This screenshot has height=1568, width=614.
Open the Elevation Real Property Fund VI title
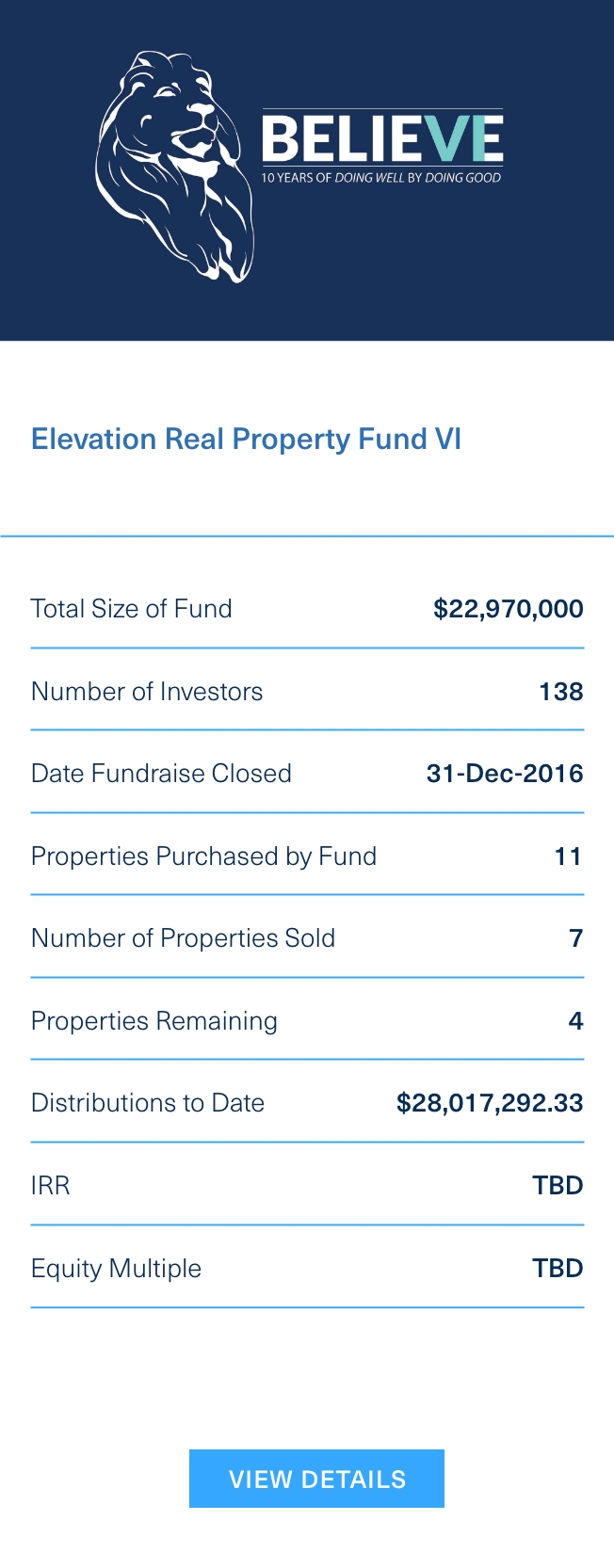[246, 440]
